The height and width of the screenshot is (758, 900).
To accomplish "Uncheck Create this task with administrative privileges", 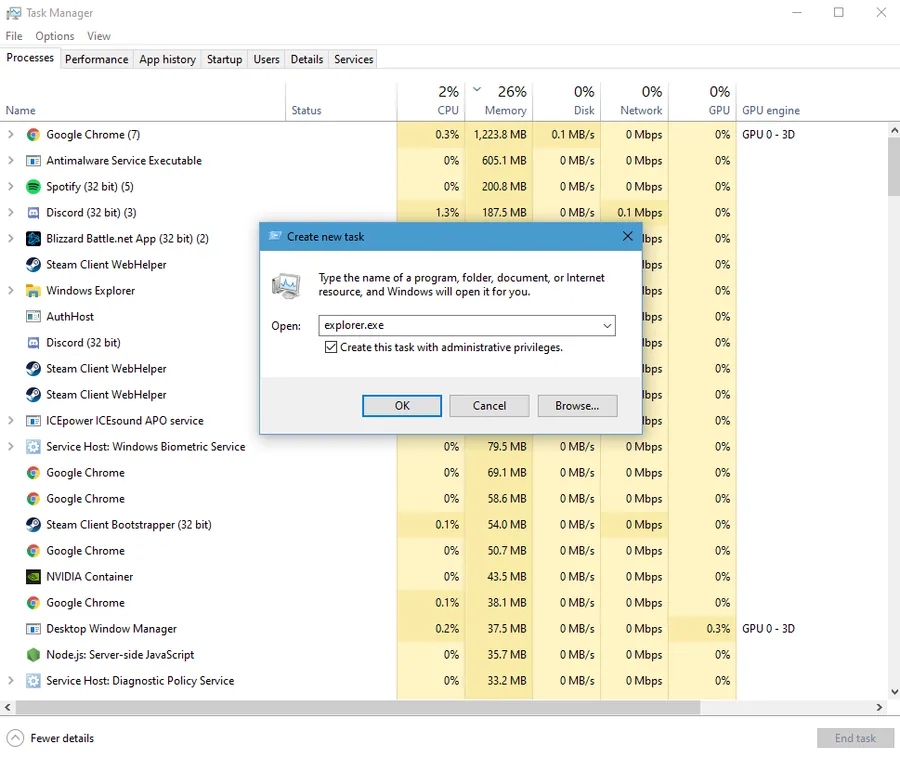I will pyautogui.click(x=331, y=347).
